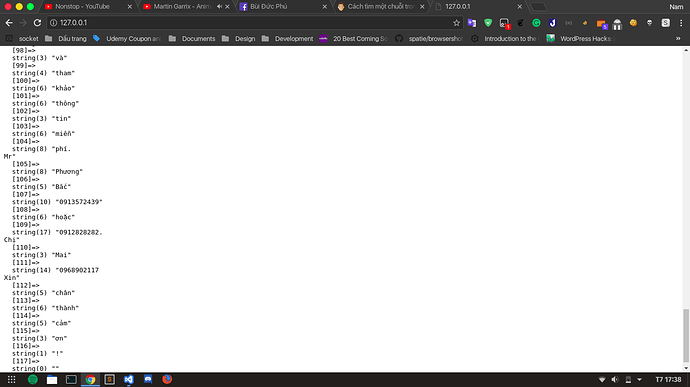Open the WordPress Hacks bookmark
The image size is (690, 387).
click(x=580, y=39)
